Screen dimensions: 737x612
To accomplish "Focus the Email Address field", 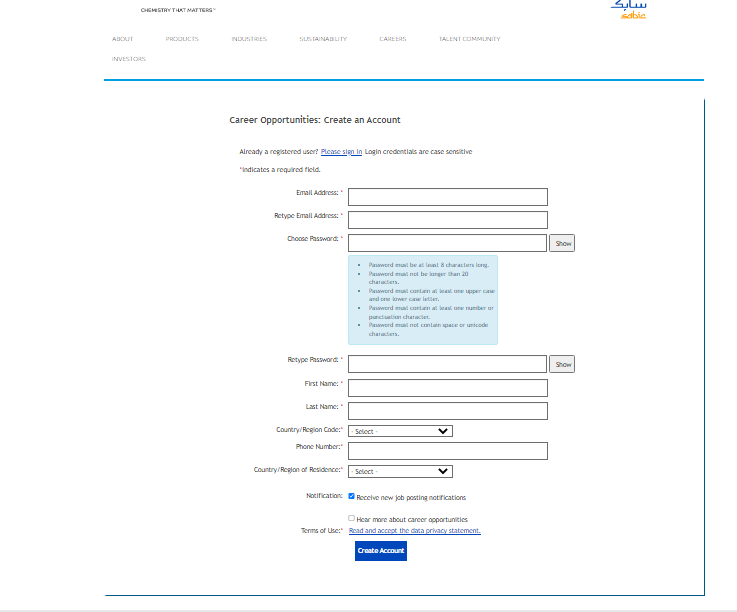I will coord(448,197).
